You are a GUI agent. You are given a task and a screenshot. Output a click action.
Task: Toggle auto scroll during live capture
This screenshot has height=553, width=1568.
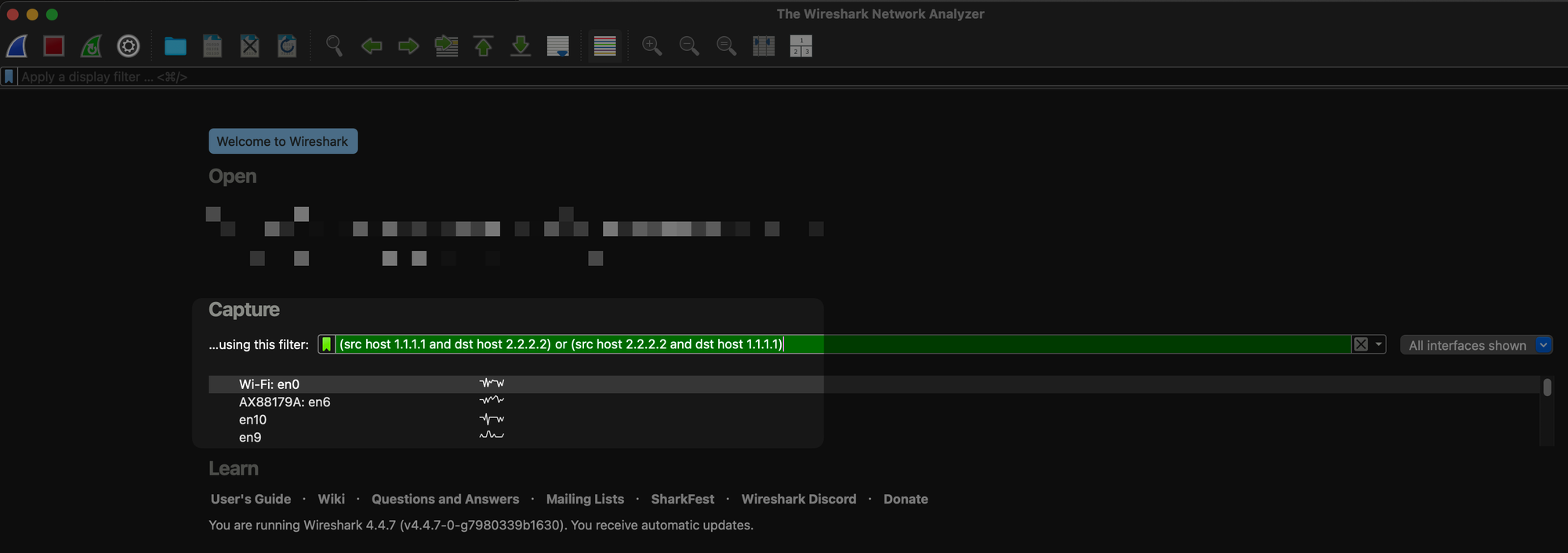pos(557,46)
